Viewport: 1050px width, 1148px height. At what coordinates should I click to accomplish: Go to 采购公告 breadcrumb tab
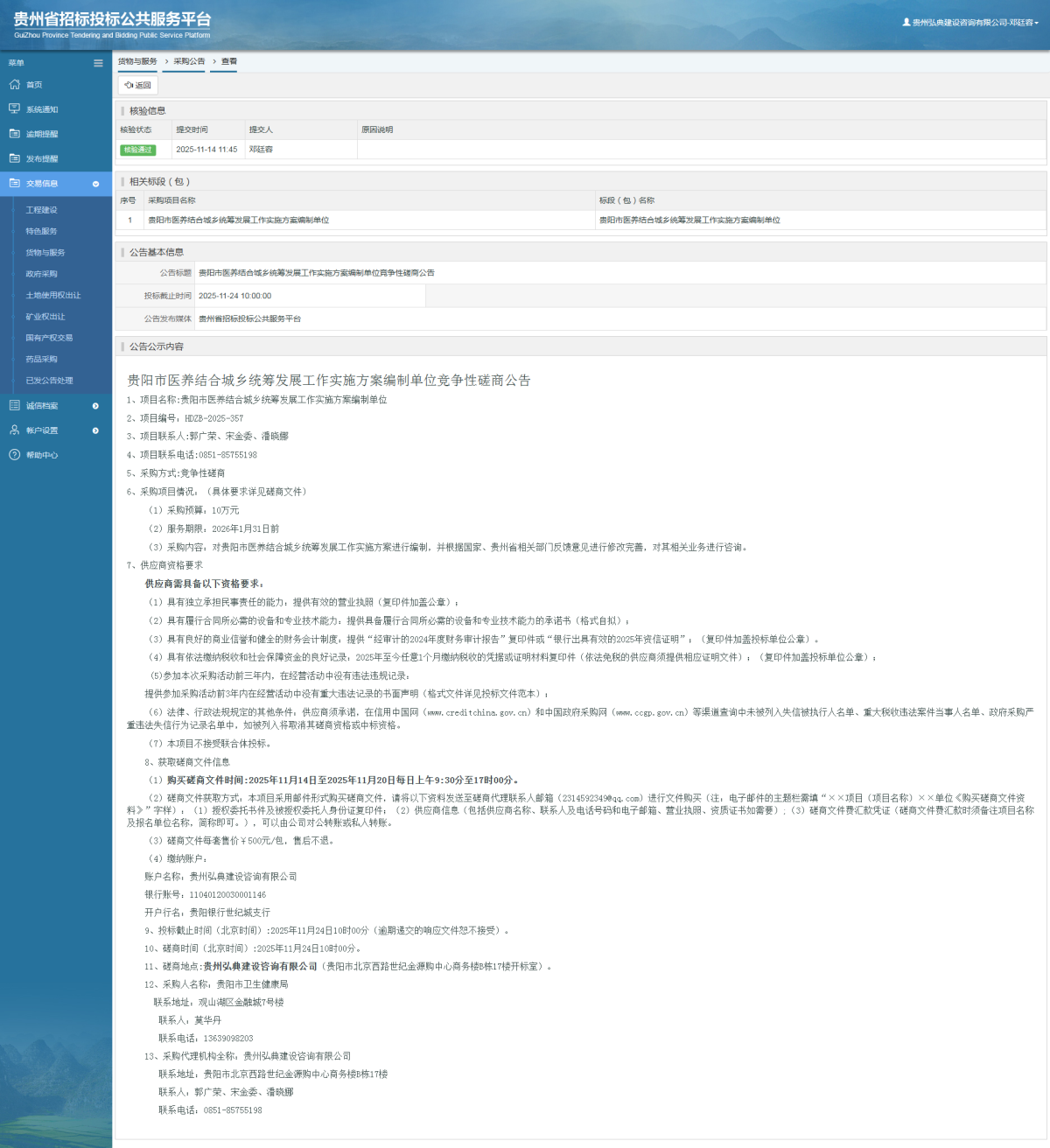pyautogui.click(x=189, y=61)
